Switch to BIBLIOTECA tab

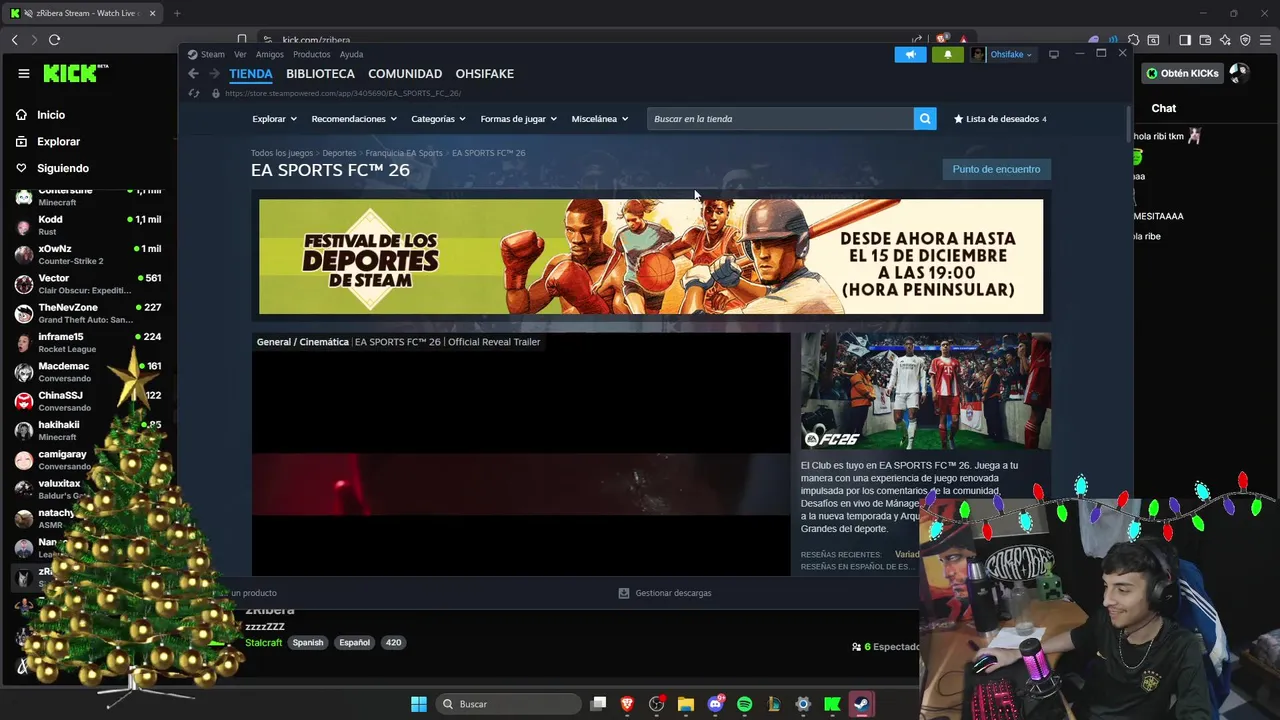[x=320, y=74]
